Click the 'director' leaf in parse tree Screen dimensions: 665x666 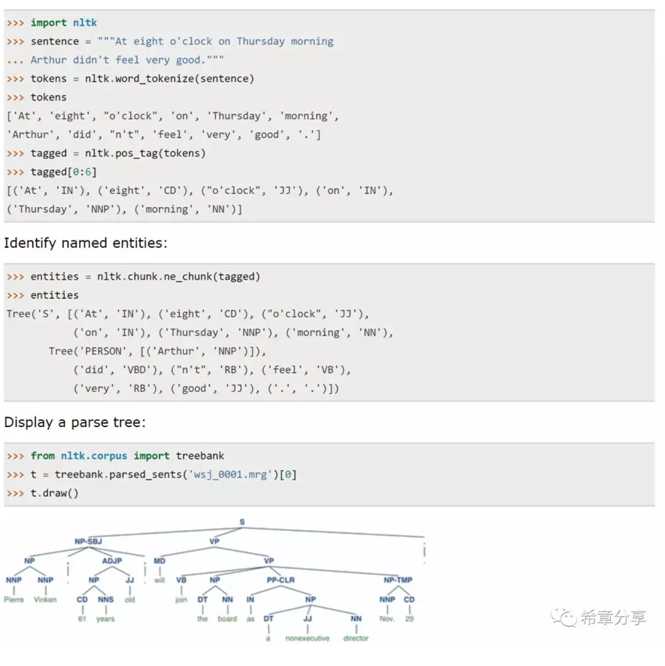point(356,638)
